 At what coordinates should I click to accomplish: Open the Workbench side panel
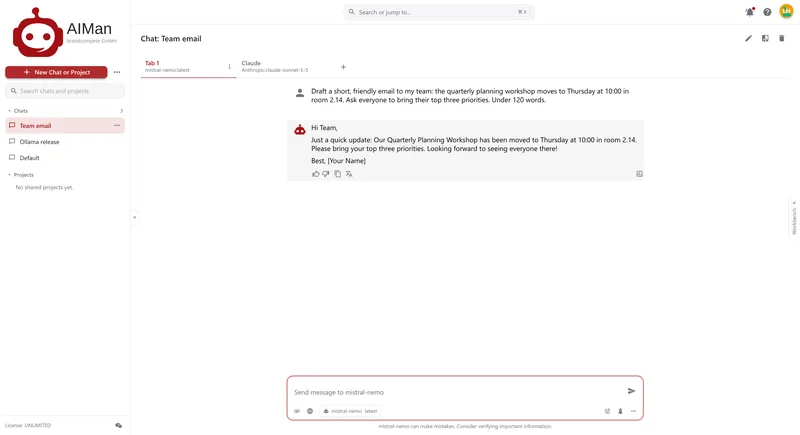[x=794, y=219]
